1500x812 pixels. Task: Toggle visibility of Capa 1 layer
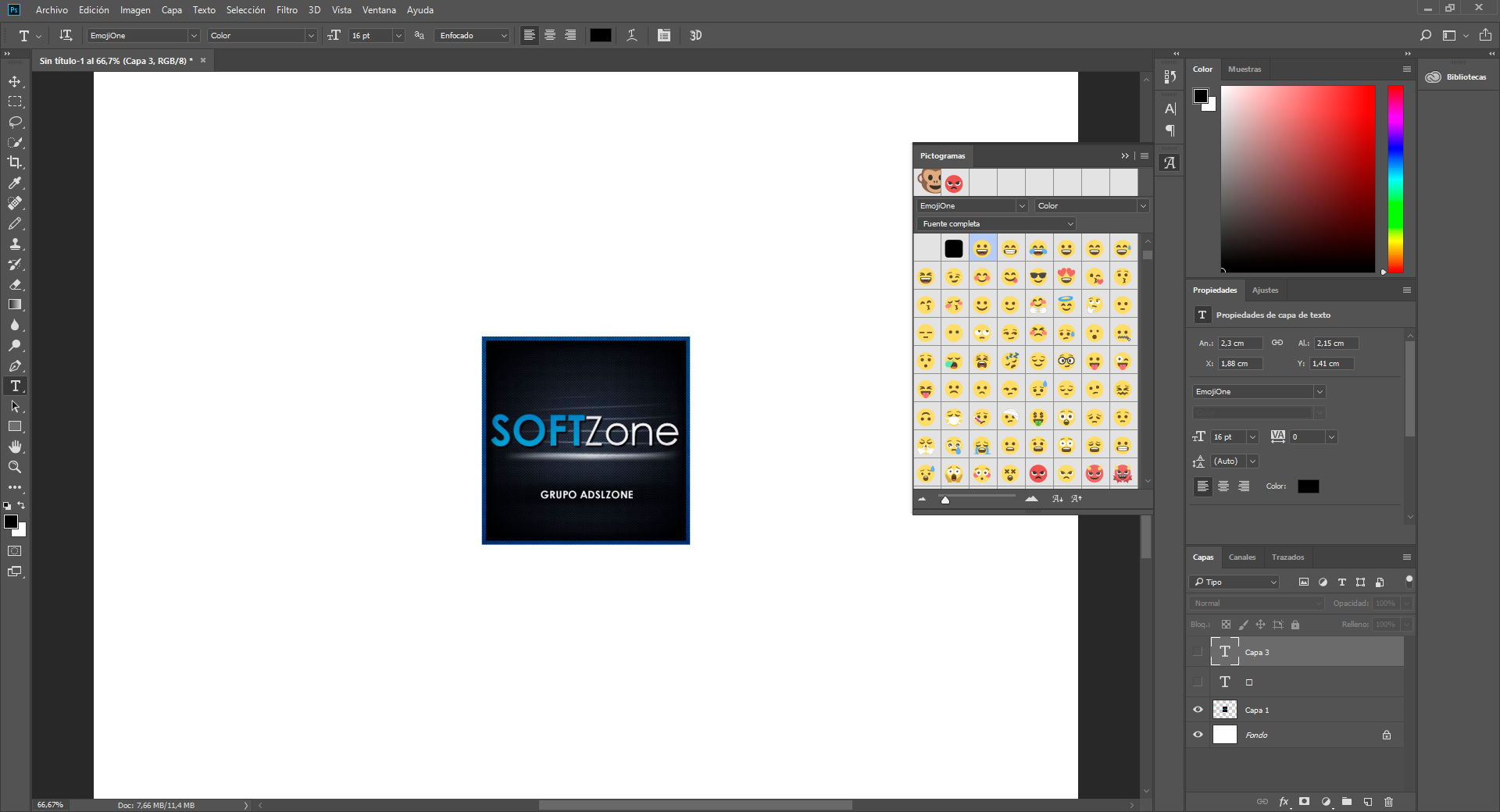1198,710
